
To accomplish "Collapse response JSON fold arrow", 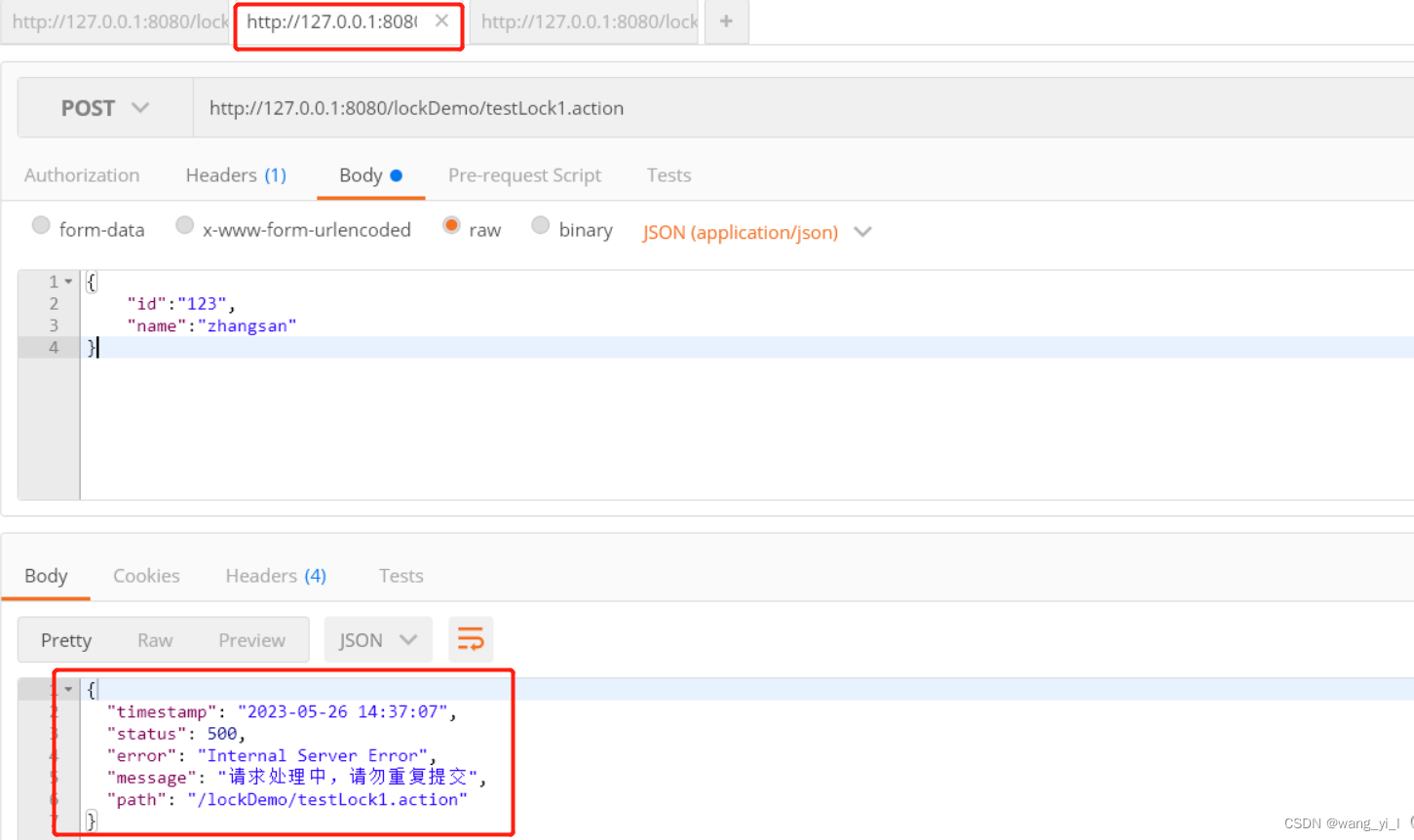I will pyautogui.click(x=68, y=690).
